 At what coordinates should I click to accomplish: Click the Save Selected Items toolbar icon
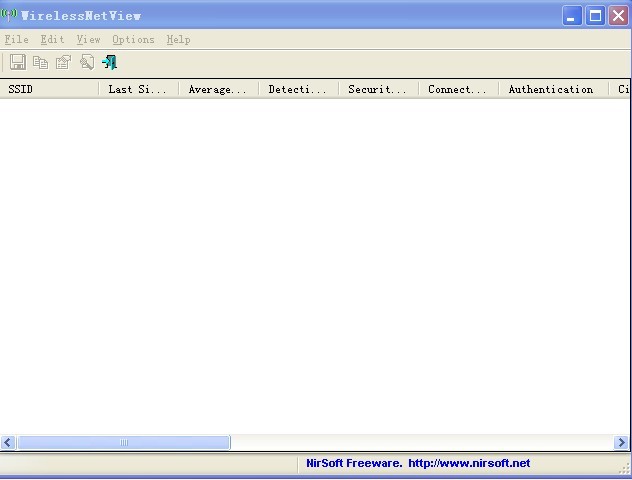(x=17, y=62)
